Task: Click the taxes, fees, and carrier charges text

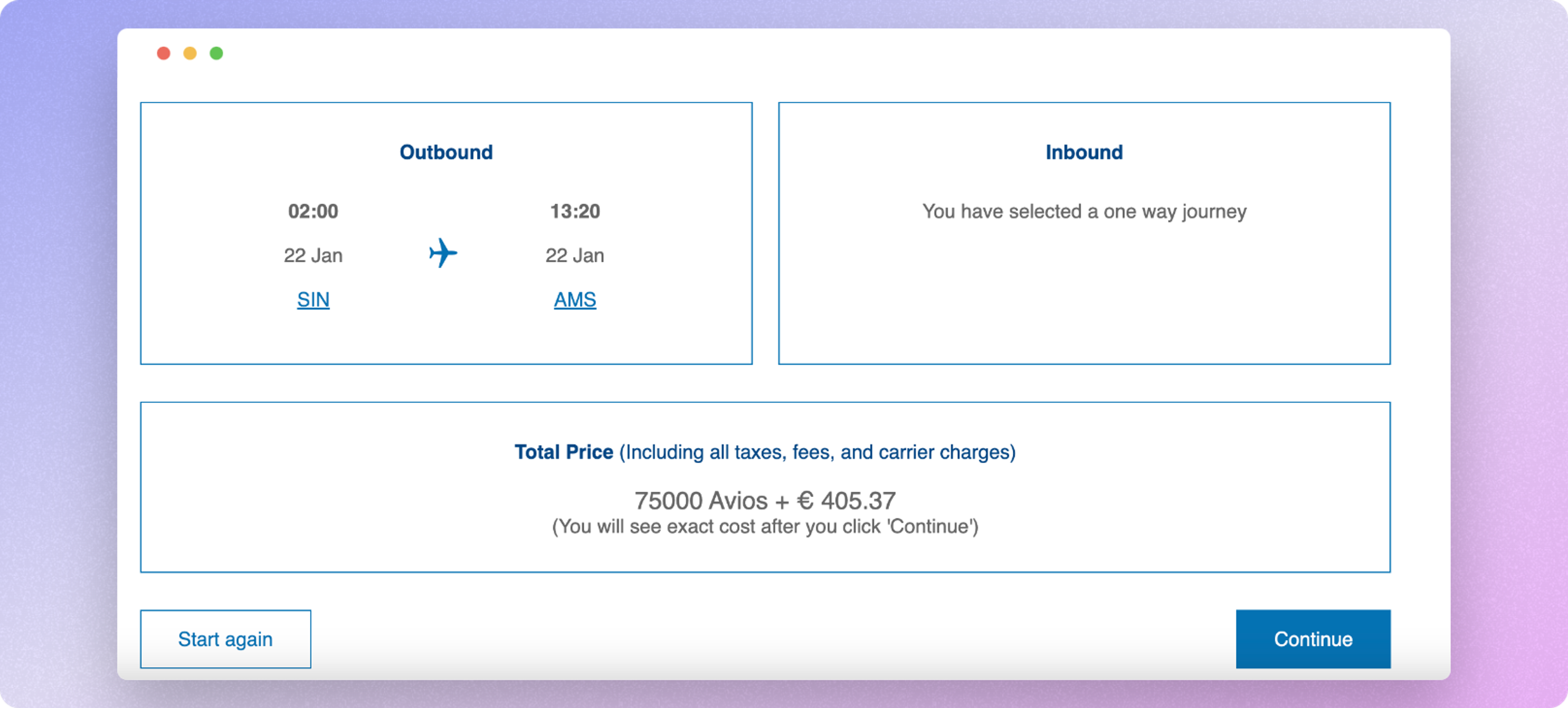Action: pyautogui.click(x=817, y=452)
